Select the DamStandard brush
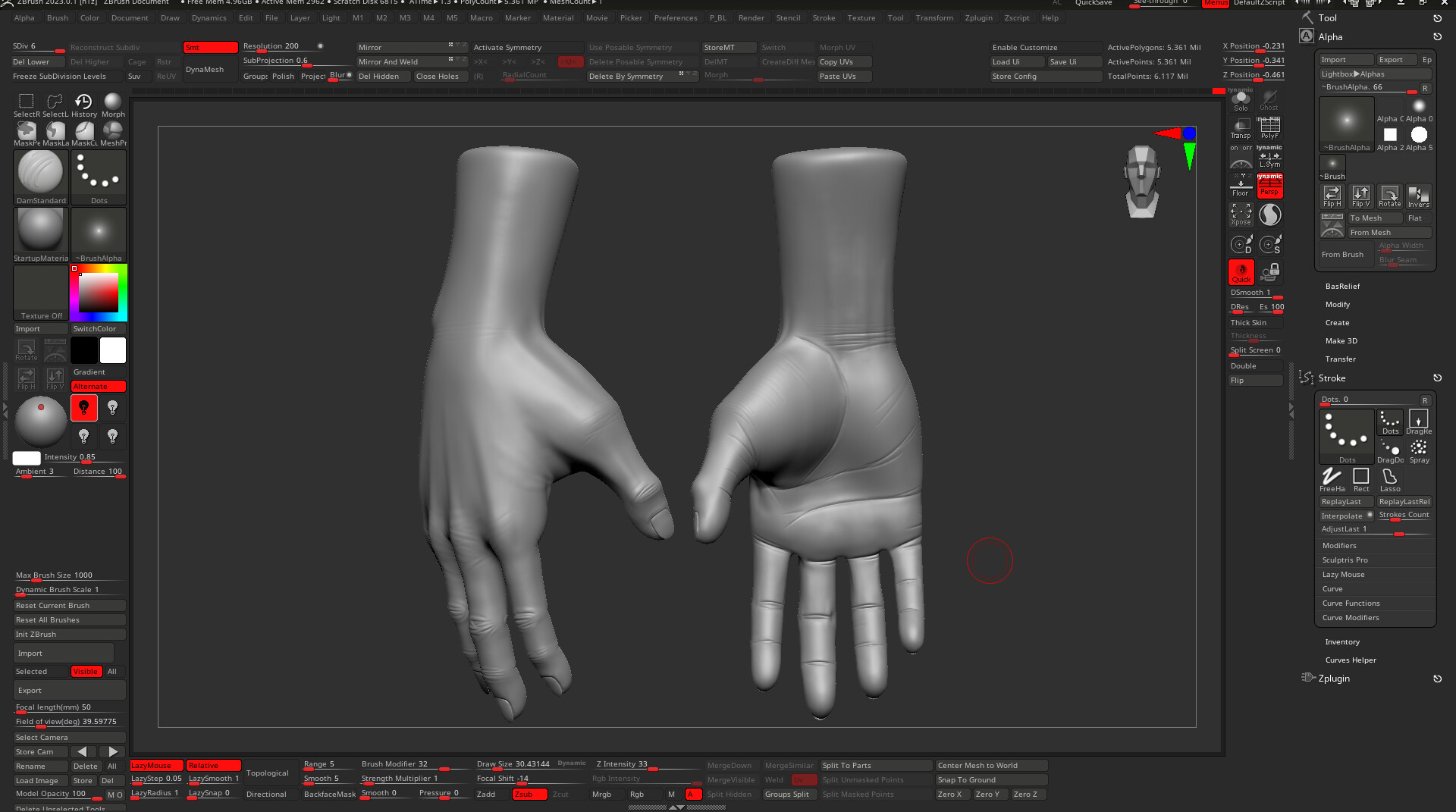Screen dimensions: 1456x812 [40, 175]
